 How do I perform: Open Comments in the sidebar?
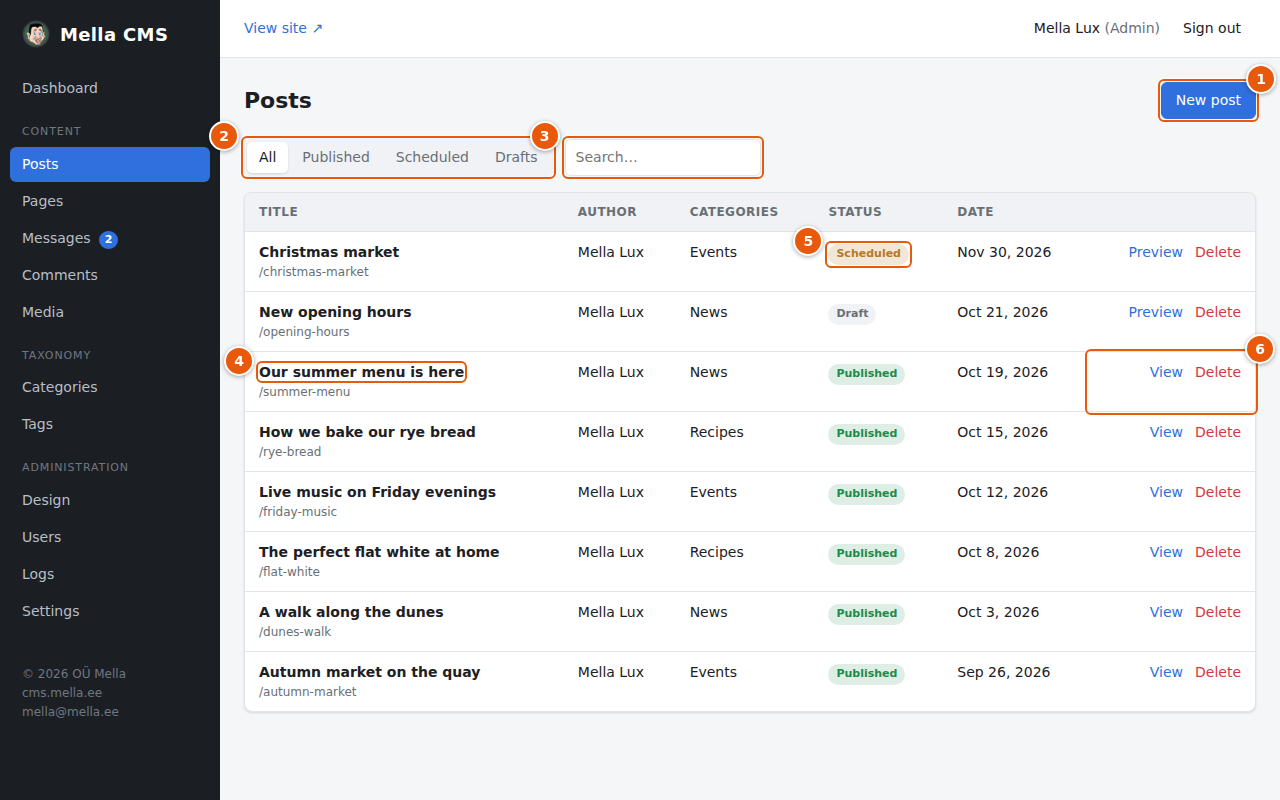[110, 275]
